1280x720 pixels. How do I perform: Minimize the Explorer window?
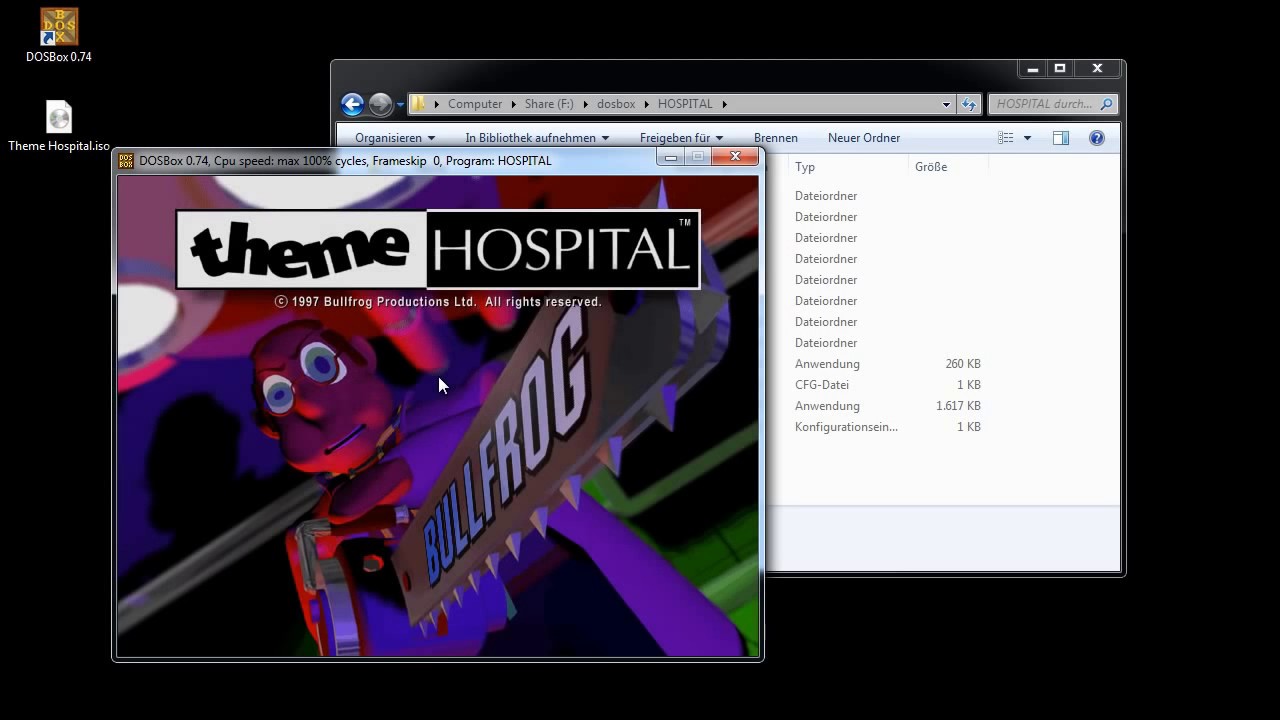1033,69
